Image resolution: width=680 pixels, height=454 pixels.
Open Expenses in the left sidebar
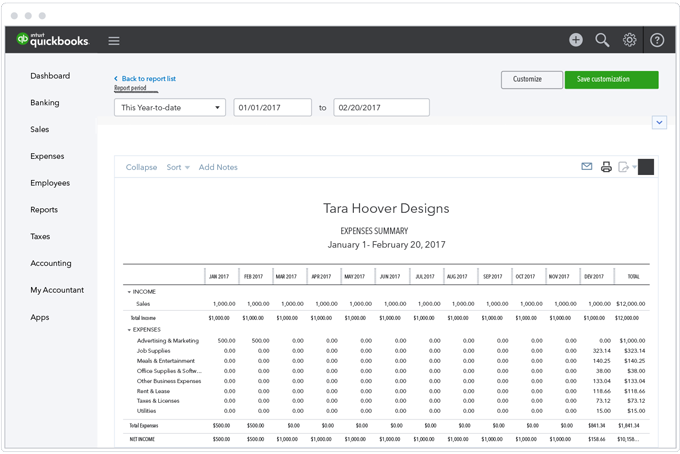click(47, 156)
